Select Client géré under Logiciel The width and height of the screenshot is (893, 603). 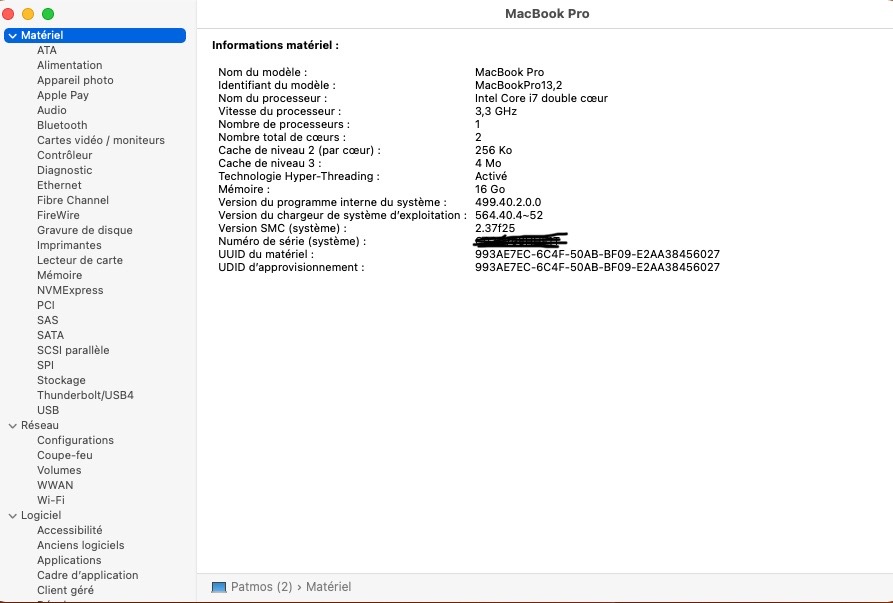[x=65, y=590]
